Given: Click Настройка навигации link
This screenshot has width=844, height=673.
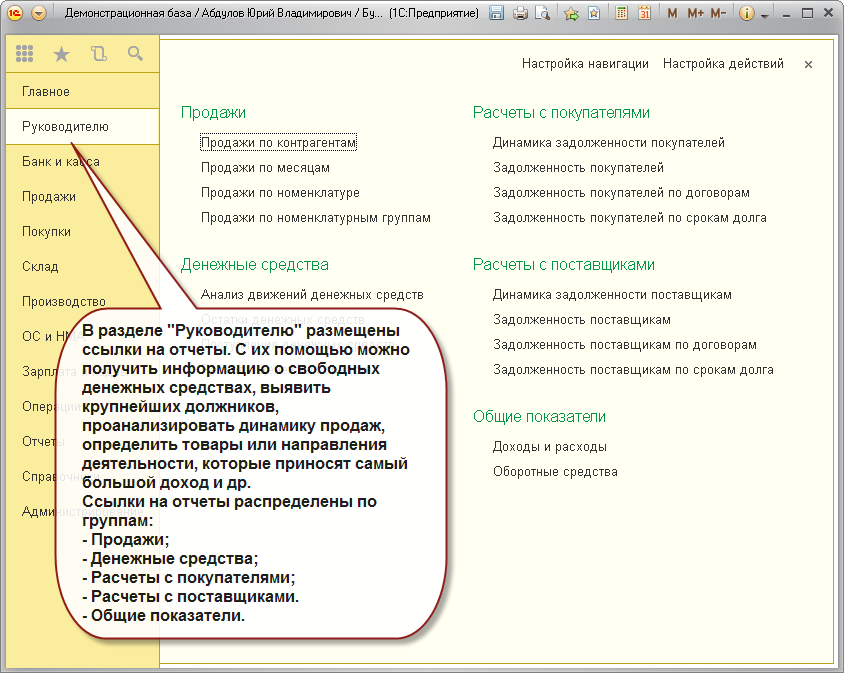Looking at the screenshot, I should [x=585, y=64].
